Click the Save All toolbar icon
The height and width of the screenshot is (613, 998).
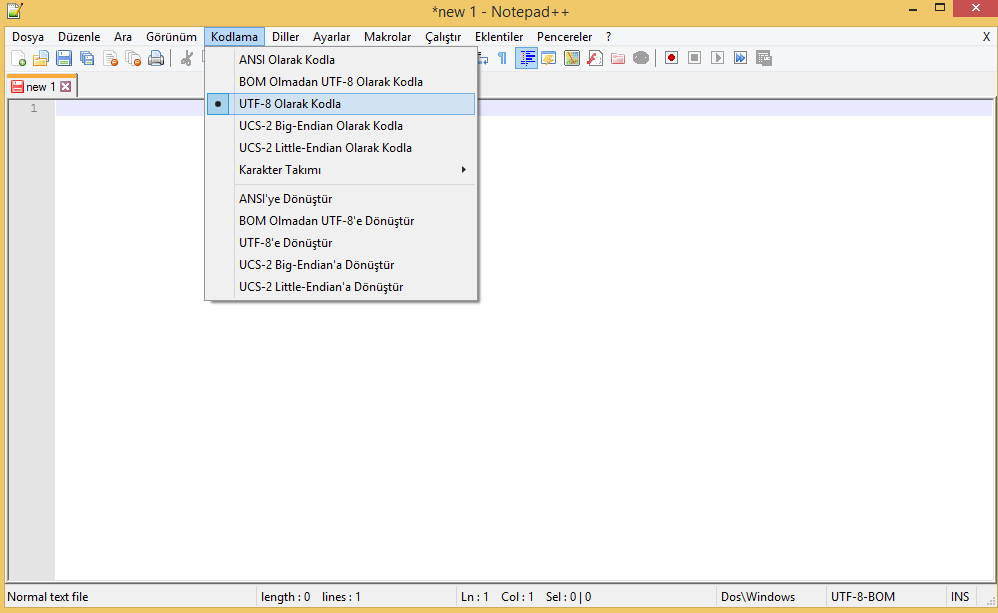pos(87,59)
